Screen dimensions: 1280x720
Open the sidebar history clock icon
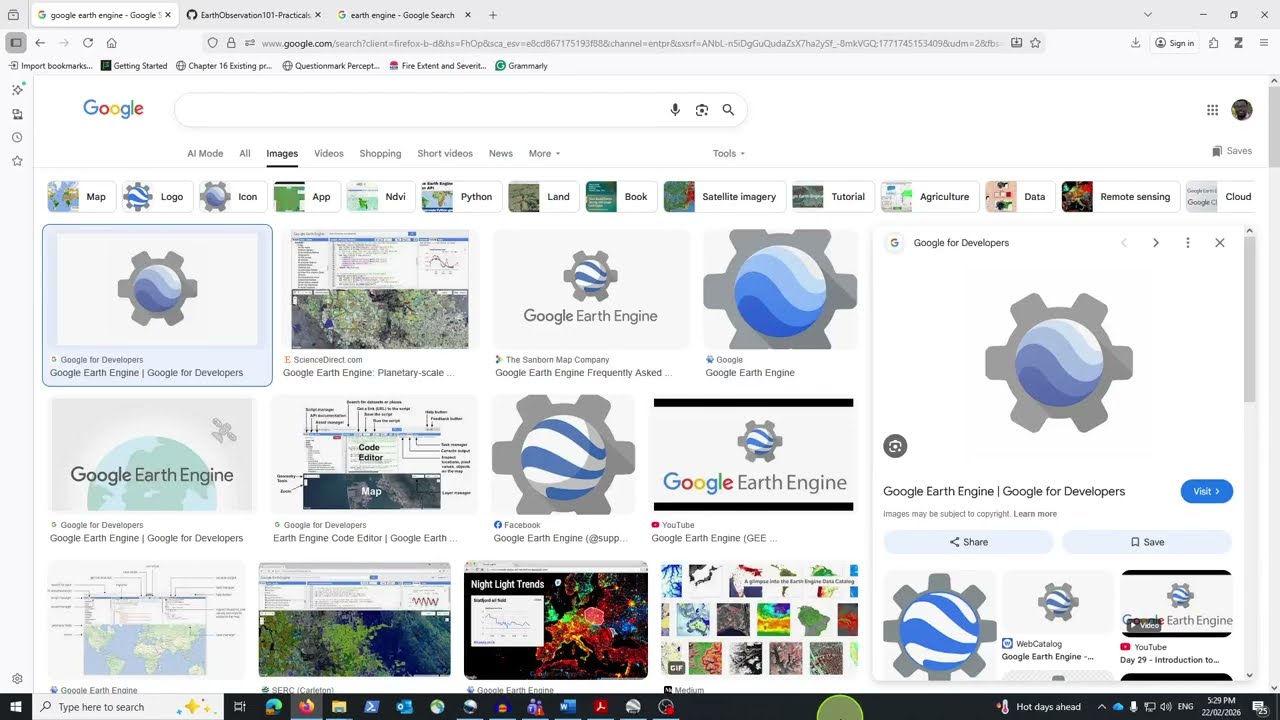tap(17, 137)
